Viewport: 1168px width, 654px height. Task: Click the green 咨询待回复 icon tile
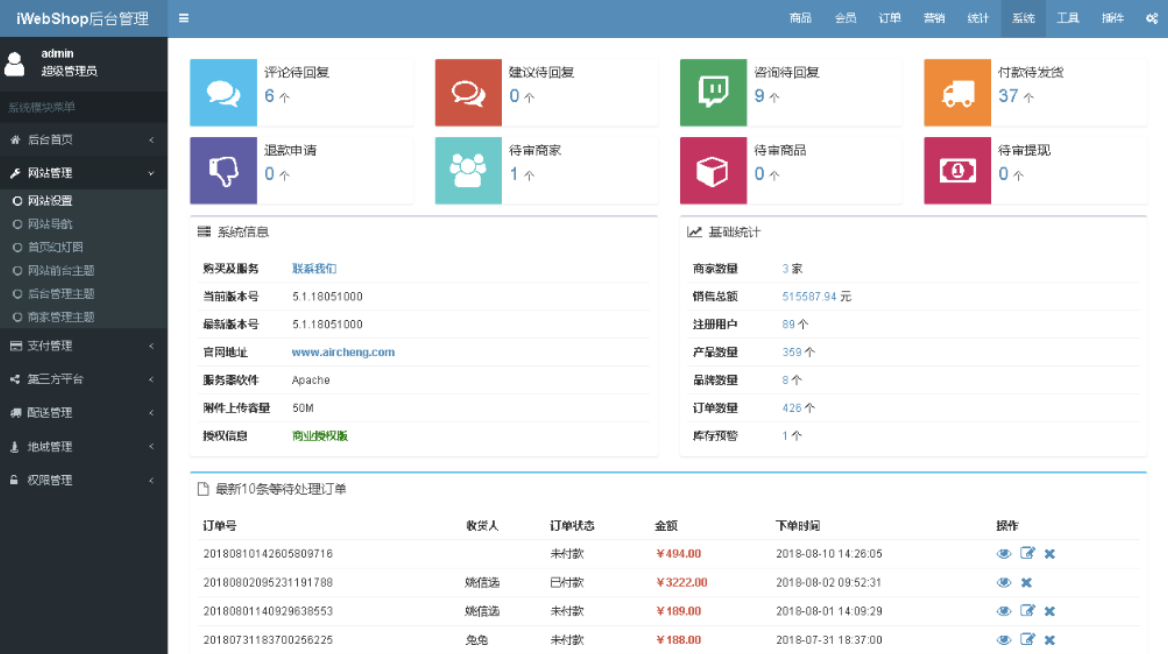[713, 92]
